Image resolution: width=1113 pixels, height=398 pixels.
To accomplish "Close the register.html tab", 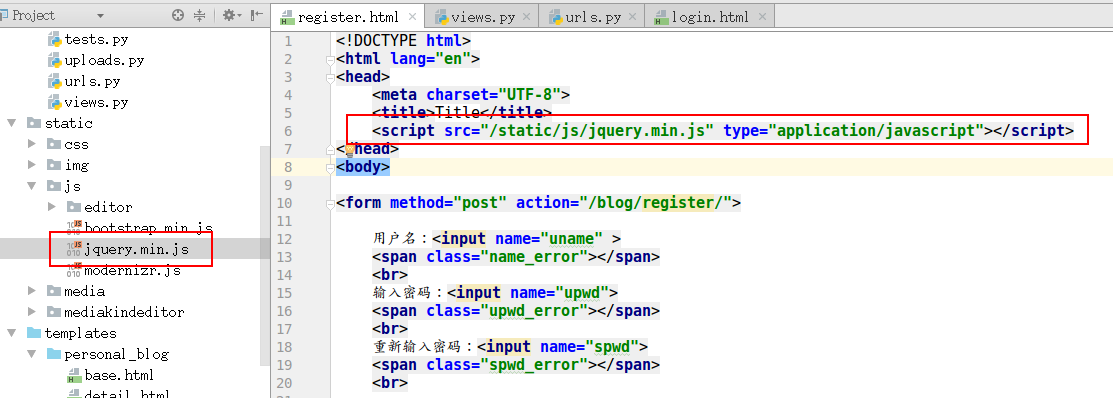I will point(411,18).
